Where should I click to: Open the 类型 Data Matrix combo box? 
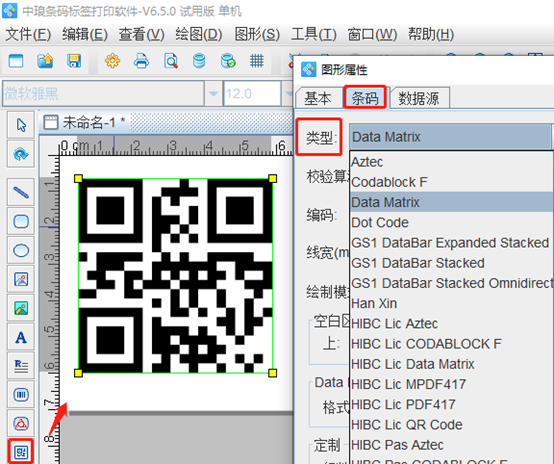451,137
